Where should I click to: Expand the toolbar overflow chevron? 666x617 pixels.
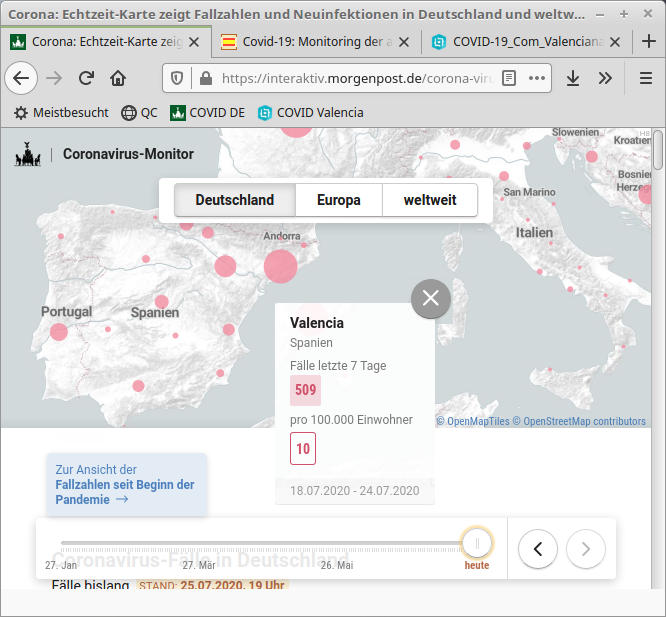605,78
